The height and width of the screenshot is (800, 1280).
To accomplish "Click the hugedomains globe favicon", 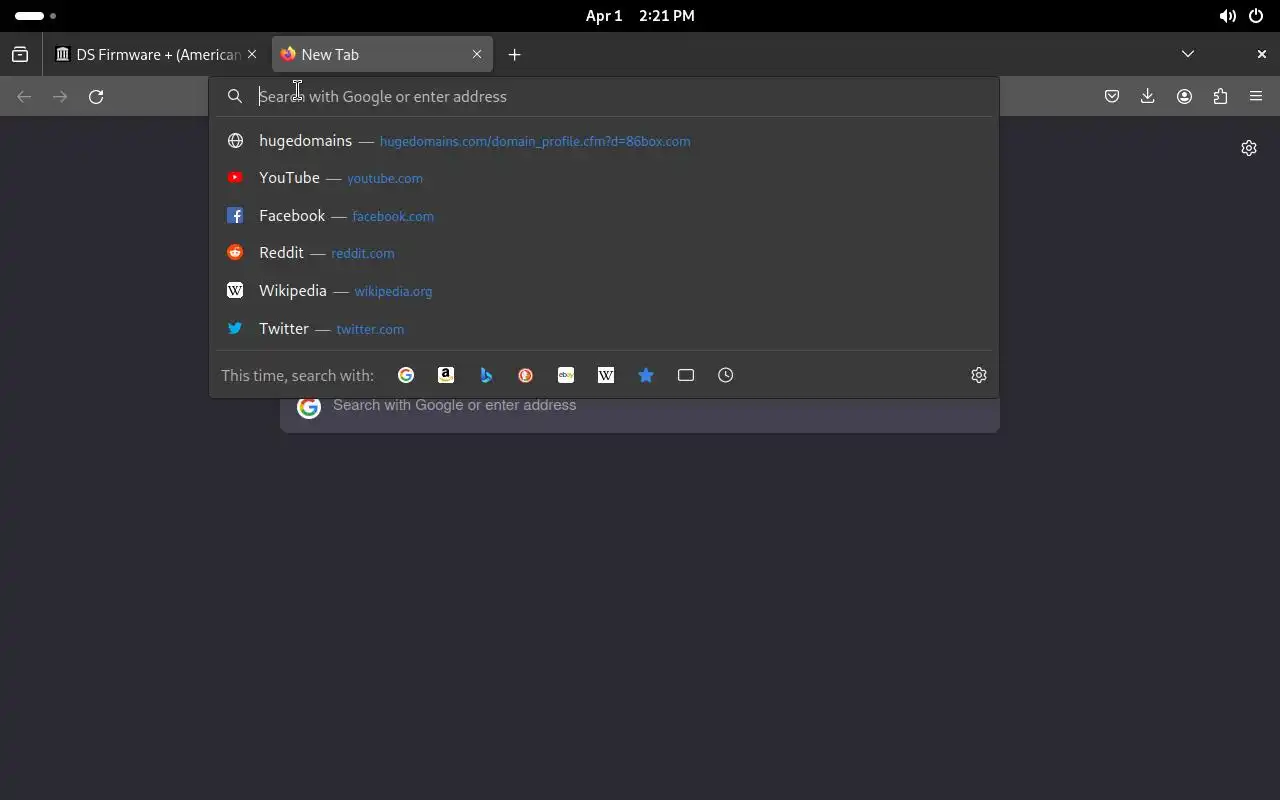I will point(235,141).
